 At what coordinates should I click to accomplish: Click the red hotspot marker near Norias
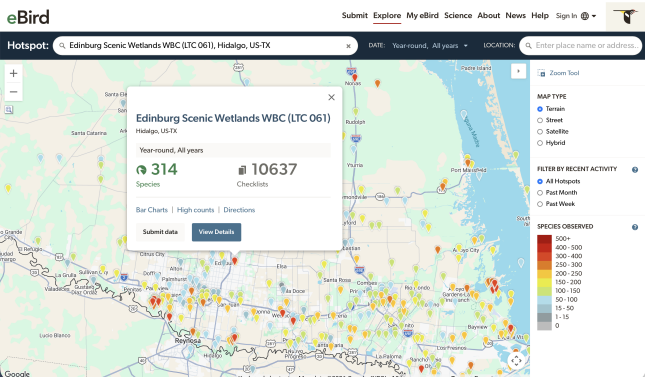click(355, 77)
